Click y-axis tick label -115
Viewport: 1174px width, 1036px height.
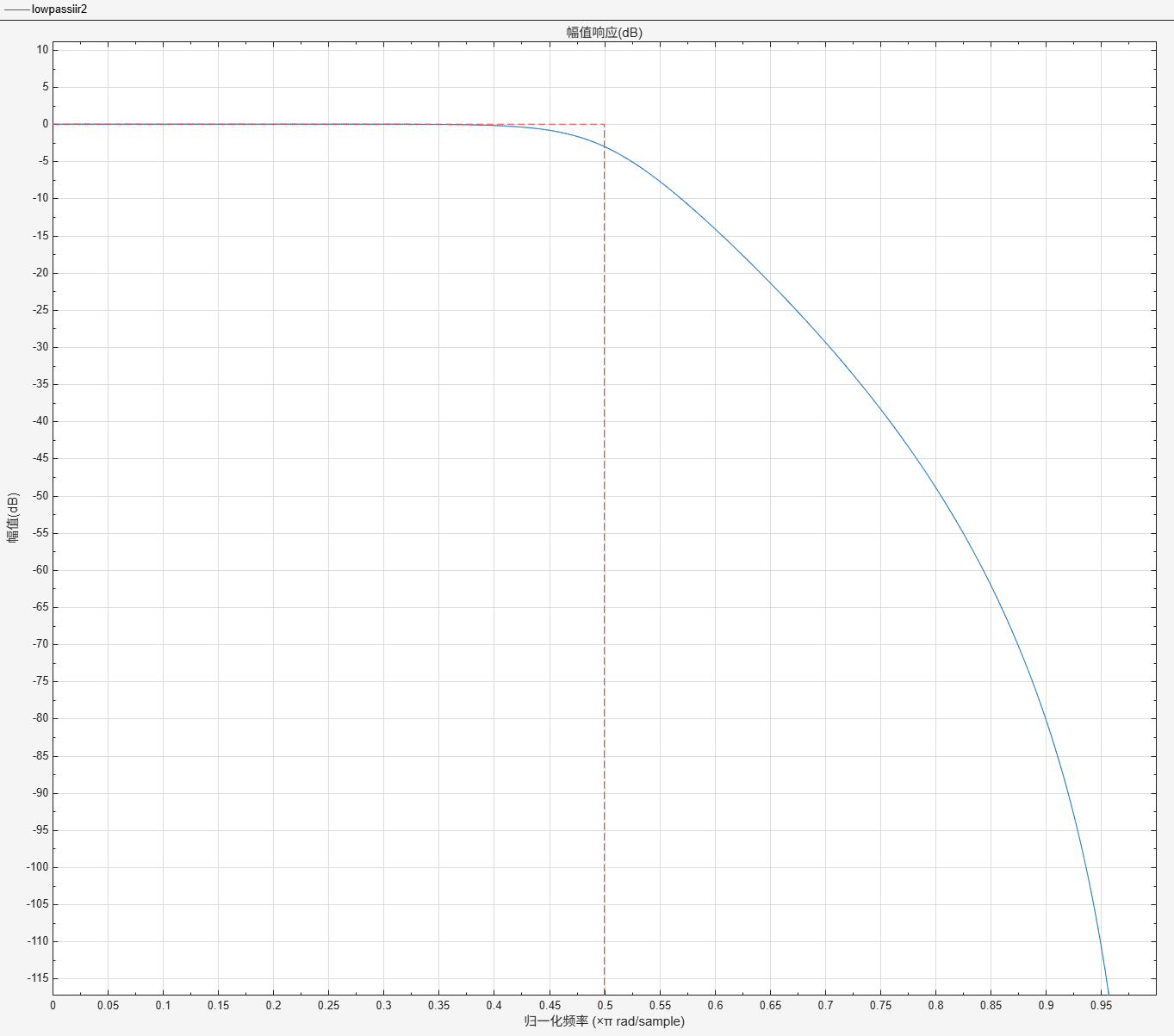tap(38, 978)
